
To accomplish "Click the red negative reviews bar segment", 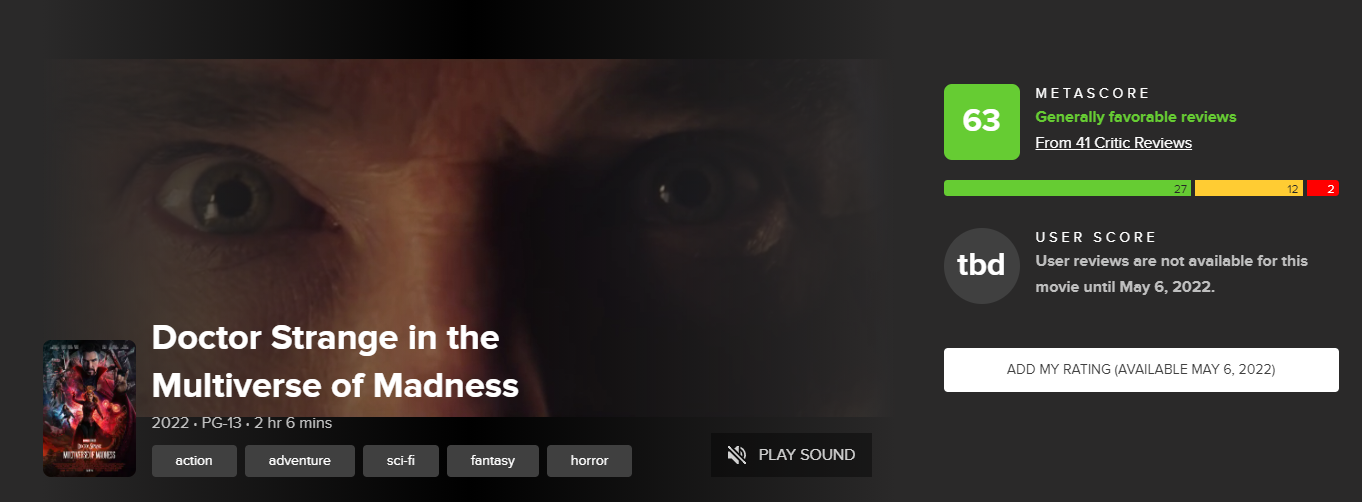I will 1323,188.
